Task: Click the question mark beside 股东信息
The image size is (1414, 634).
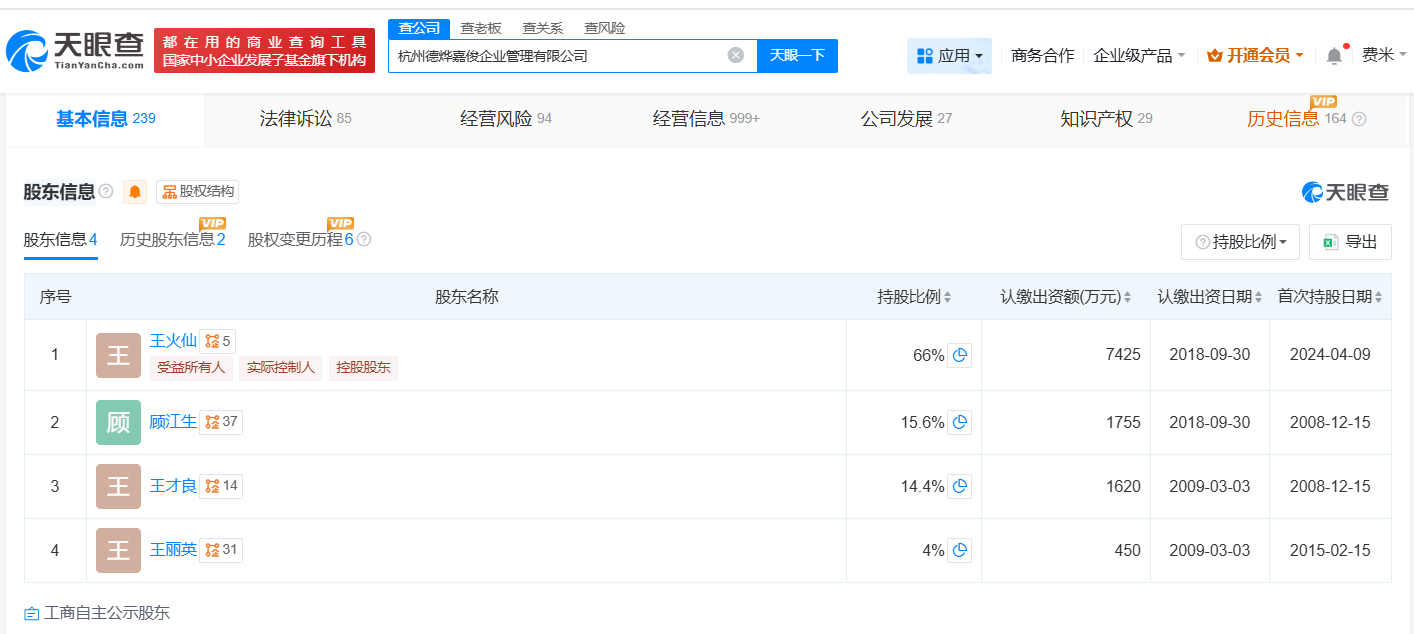Action: coord(105,191)
